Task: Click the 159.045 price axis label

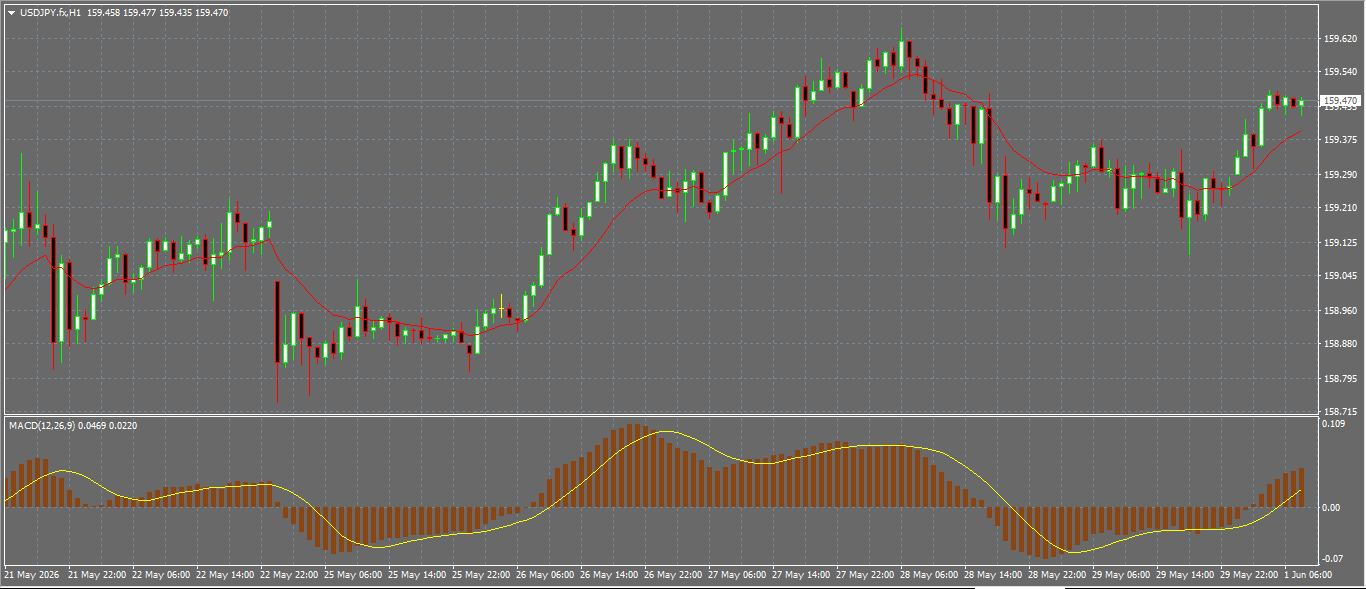Action: 1340,276
